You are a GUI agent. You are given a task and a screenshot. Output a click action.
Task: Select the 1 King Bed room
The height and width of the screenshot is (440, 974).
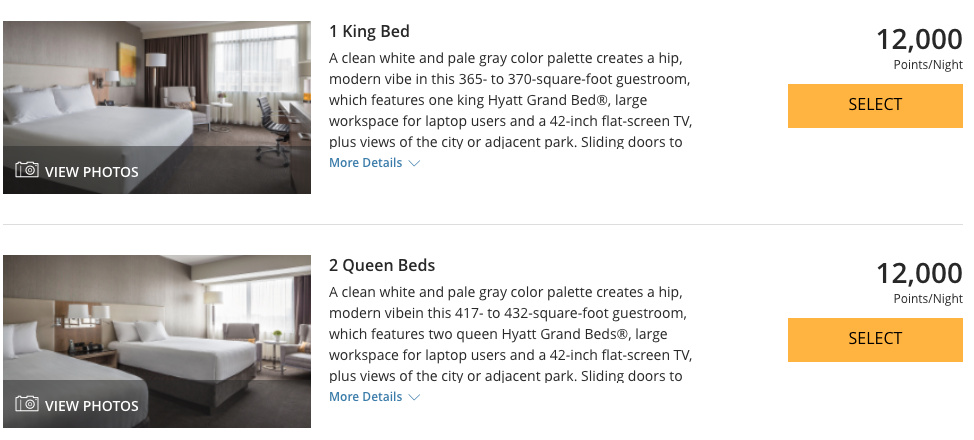click(x=875, y=105)
